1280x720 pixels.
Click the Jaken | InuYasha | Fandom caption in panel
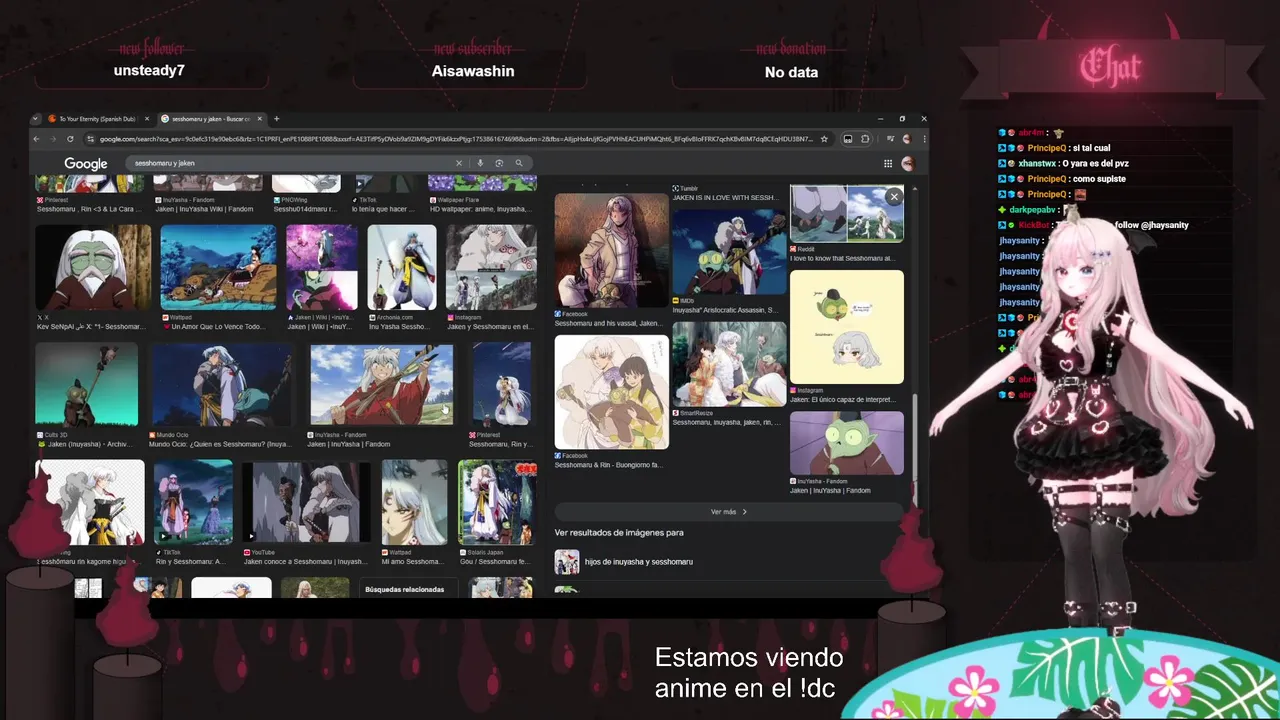pos(830,491)
